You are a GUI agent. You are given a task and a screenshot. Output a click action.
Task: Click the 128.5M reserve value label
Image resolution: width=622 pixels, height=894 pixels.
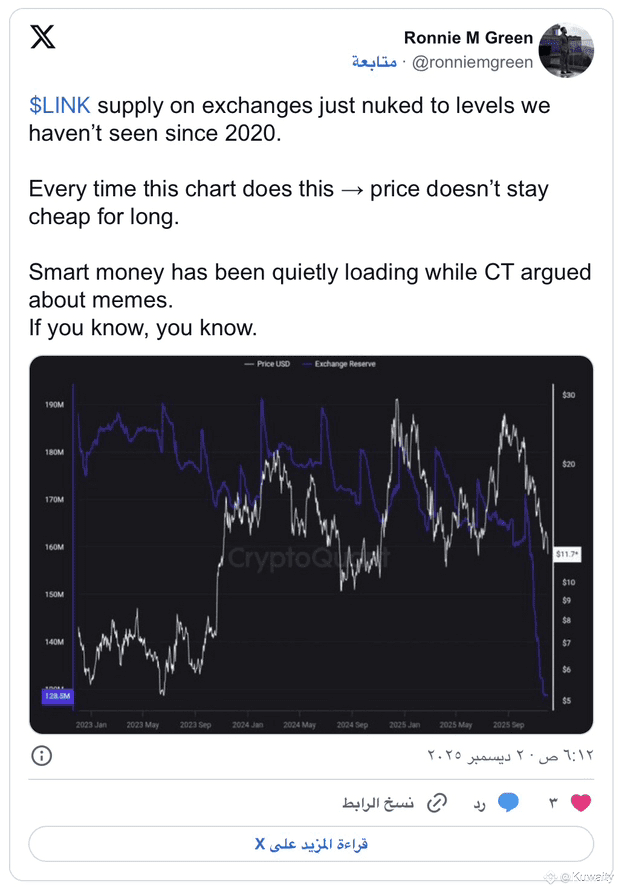click(56, 696)
